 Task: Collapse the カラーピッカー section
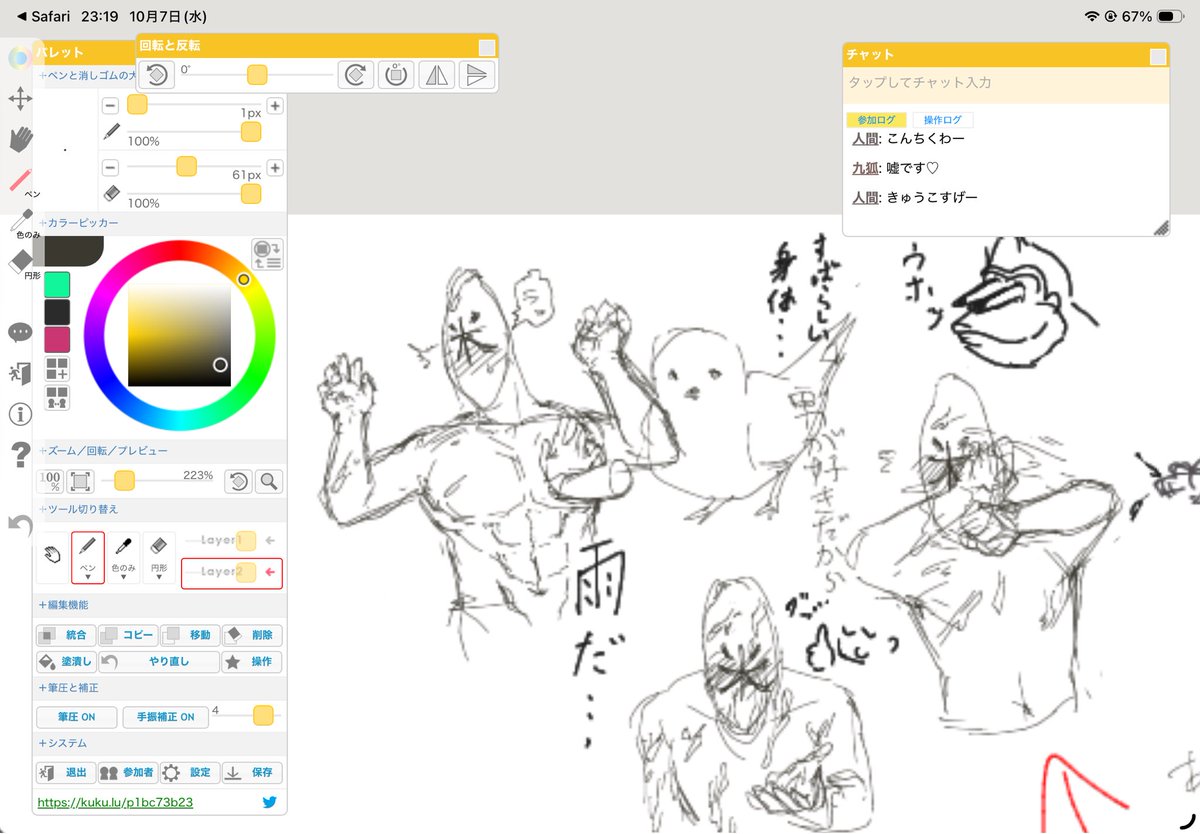[78, 223]
